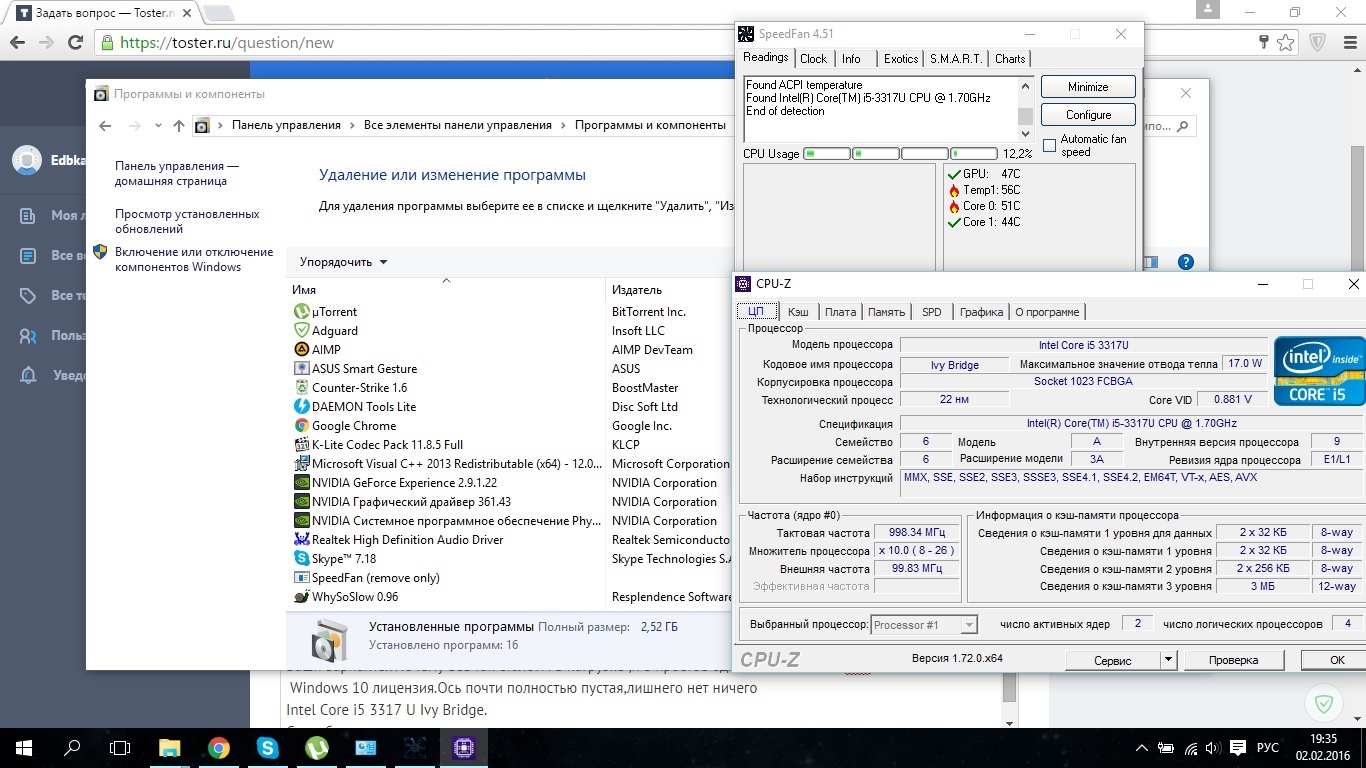The width and height of the screenshot is (1366, 768).
Task: Click the NVIDIA GeForce Experience icon
Action: [x=302, y=483]
